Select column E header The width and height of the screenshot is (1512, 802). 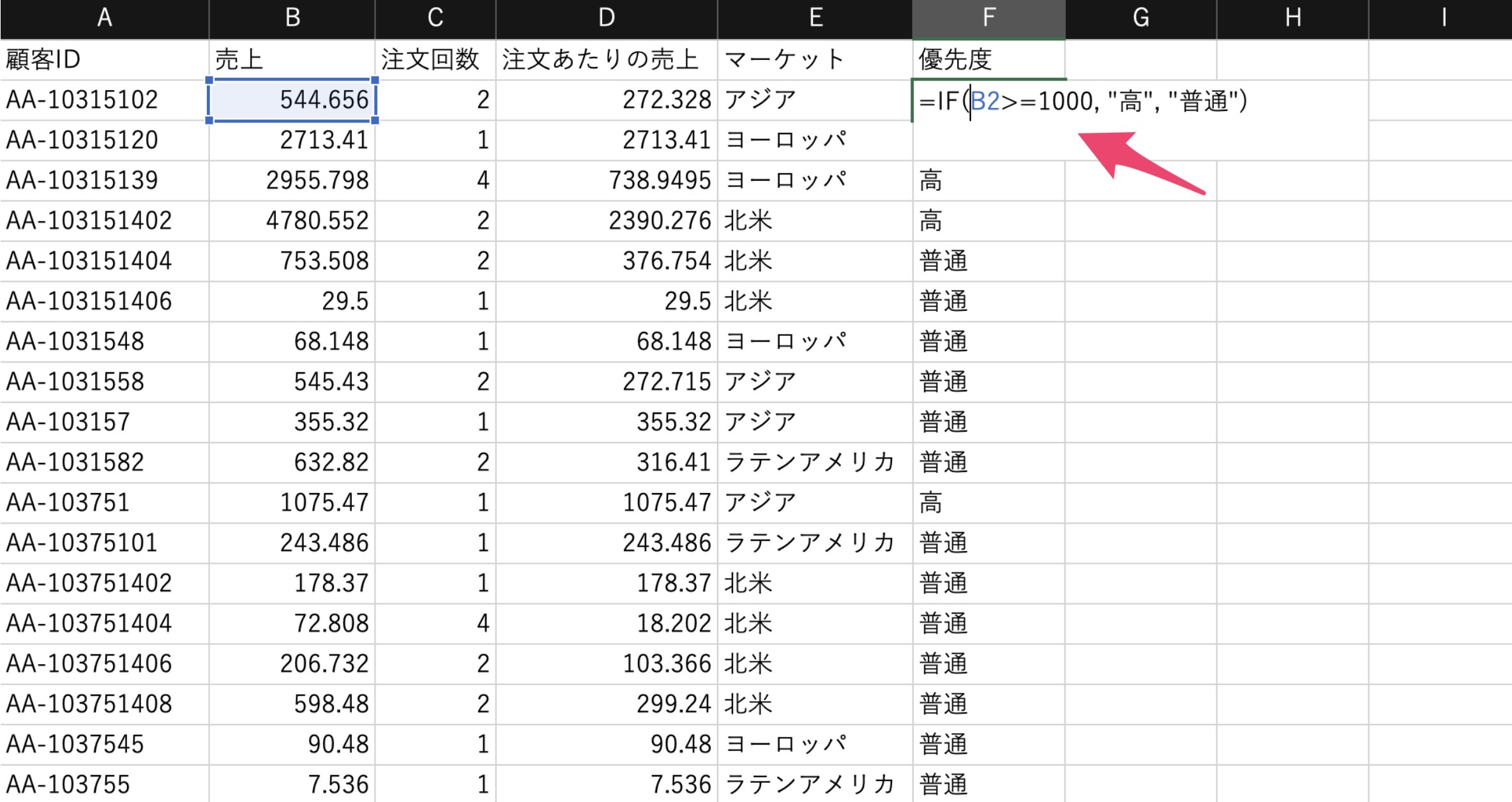(x=815, y=19)
